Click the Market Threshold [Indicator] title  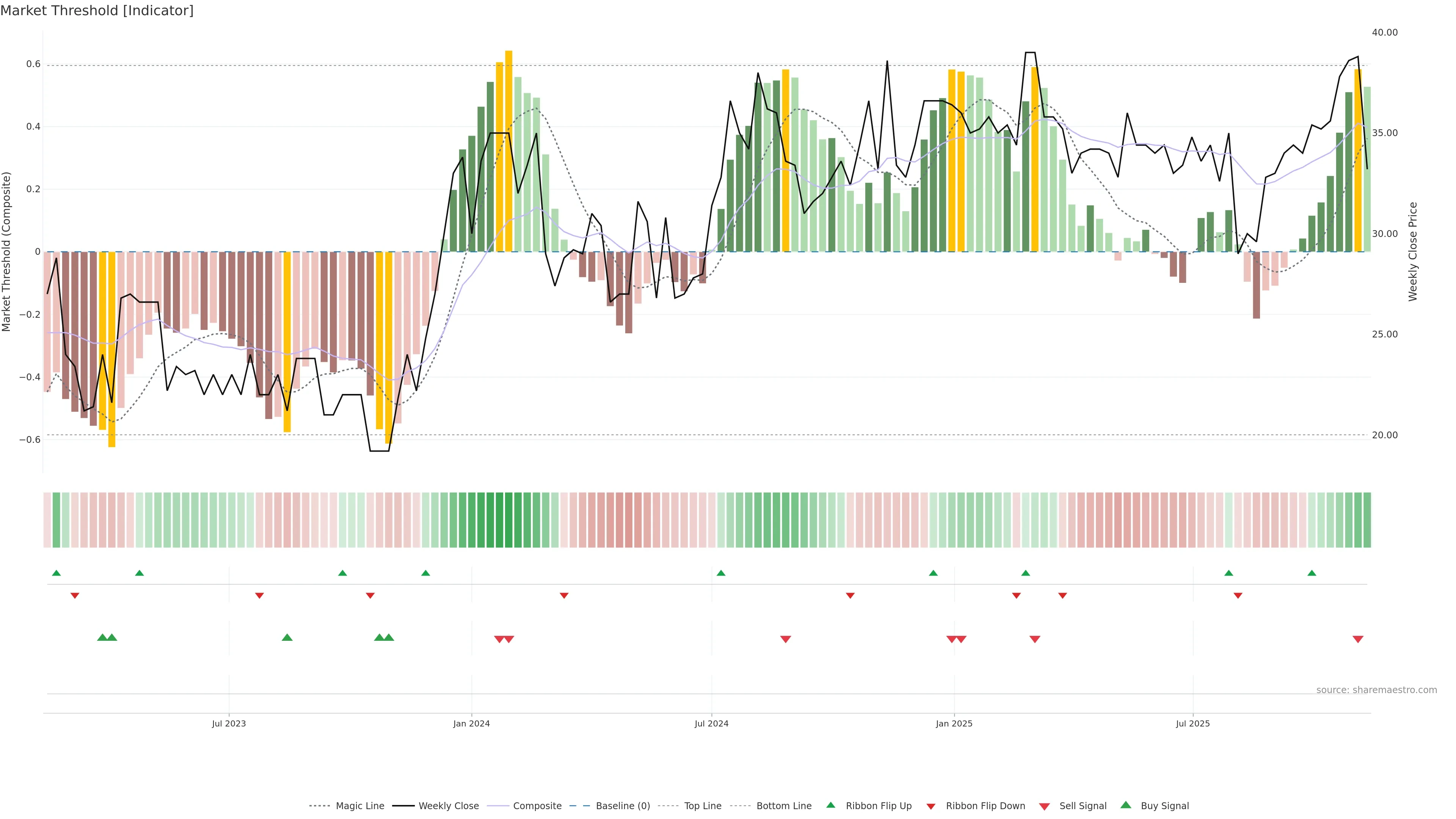[x=97, y=11]
